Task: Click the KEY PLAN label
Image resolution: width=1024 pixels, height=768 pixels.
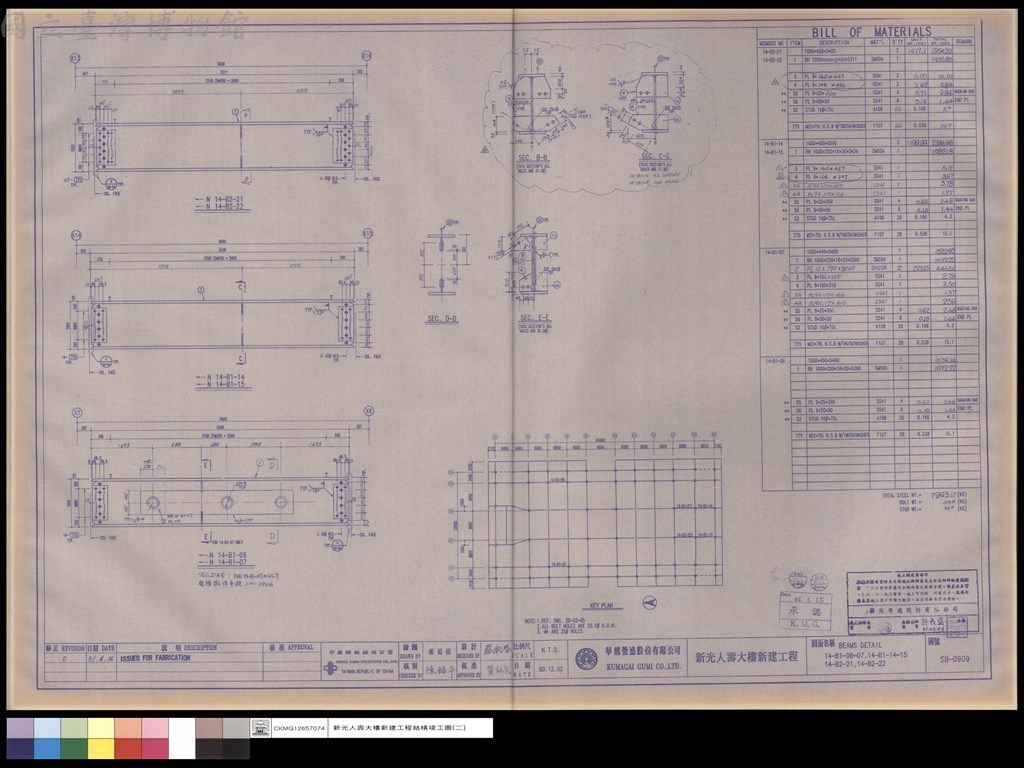Action: click(x=601, y=605)
